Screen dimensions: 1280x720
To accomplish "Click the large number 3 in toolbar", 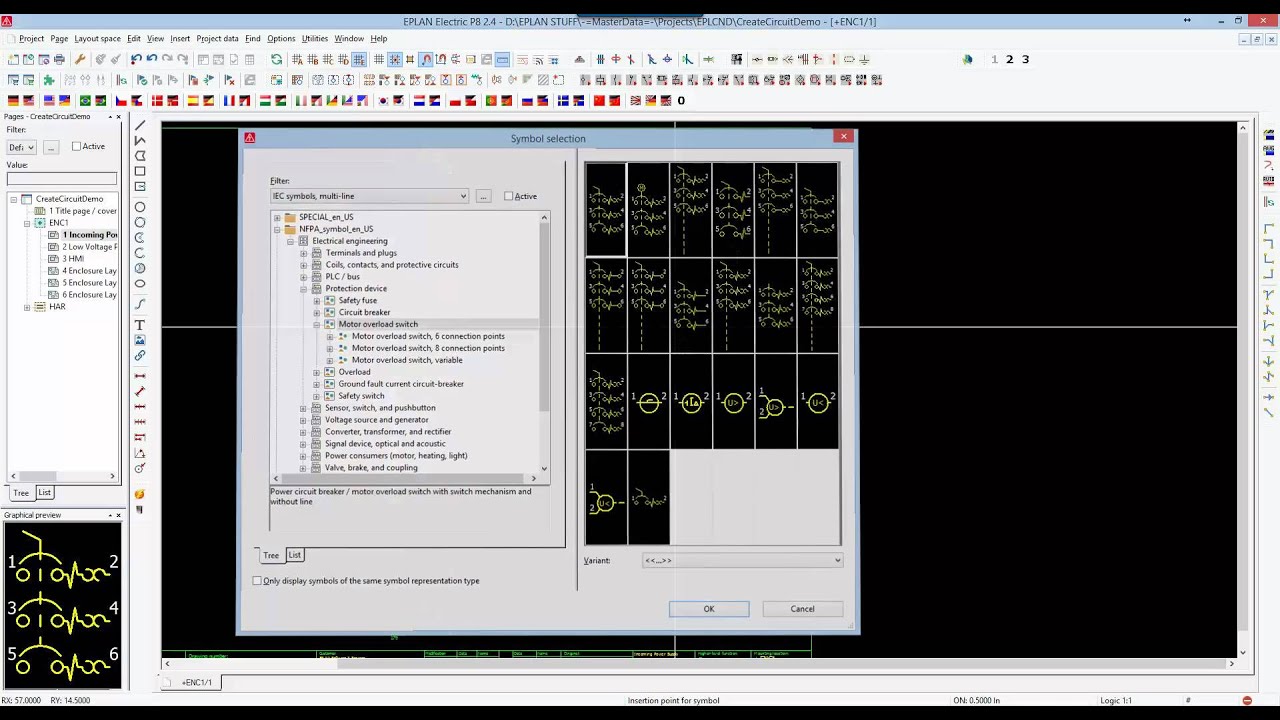I will (1025, 60).
